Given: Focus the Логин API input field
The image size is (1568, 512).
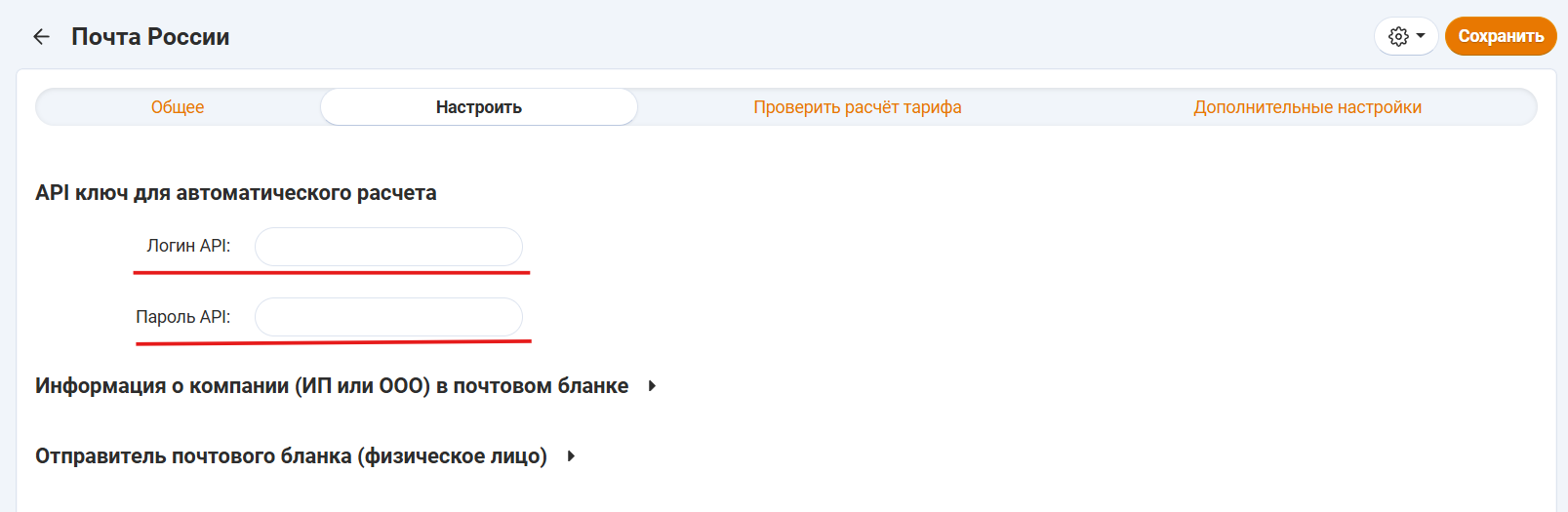Looking at the screenshot, I should point(388,247).
